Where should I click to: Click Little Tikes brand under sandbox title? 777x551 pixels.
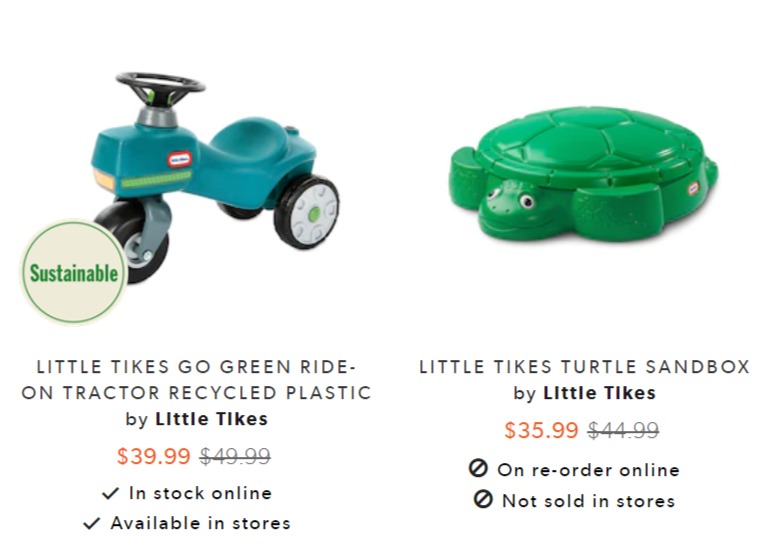600,393
